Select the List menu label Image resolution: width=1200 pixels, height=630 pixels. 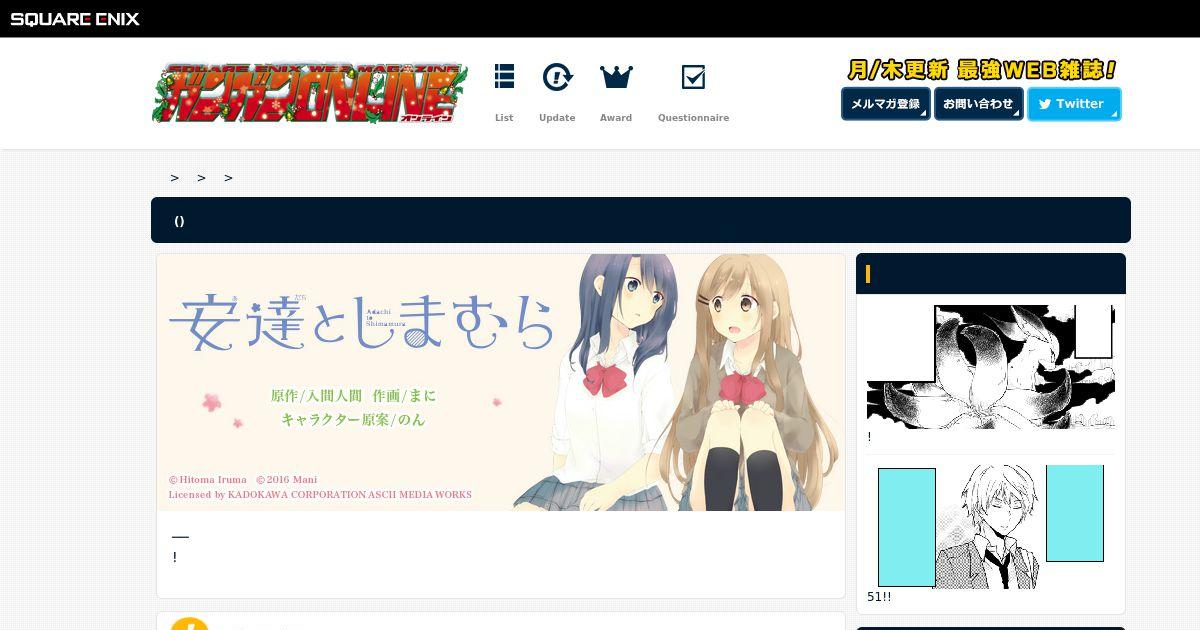pyautogui.click(x=504, y=118)
